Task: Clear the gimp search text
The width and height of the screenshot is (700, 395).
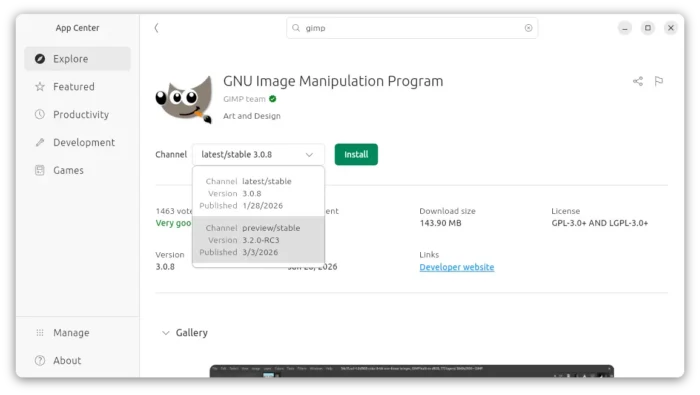Action: pyautogui.click(x=528, y=28)
